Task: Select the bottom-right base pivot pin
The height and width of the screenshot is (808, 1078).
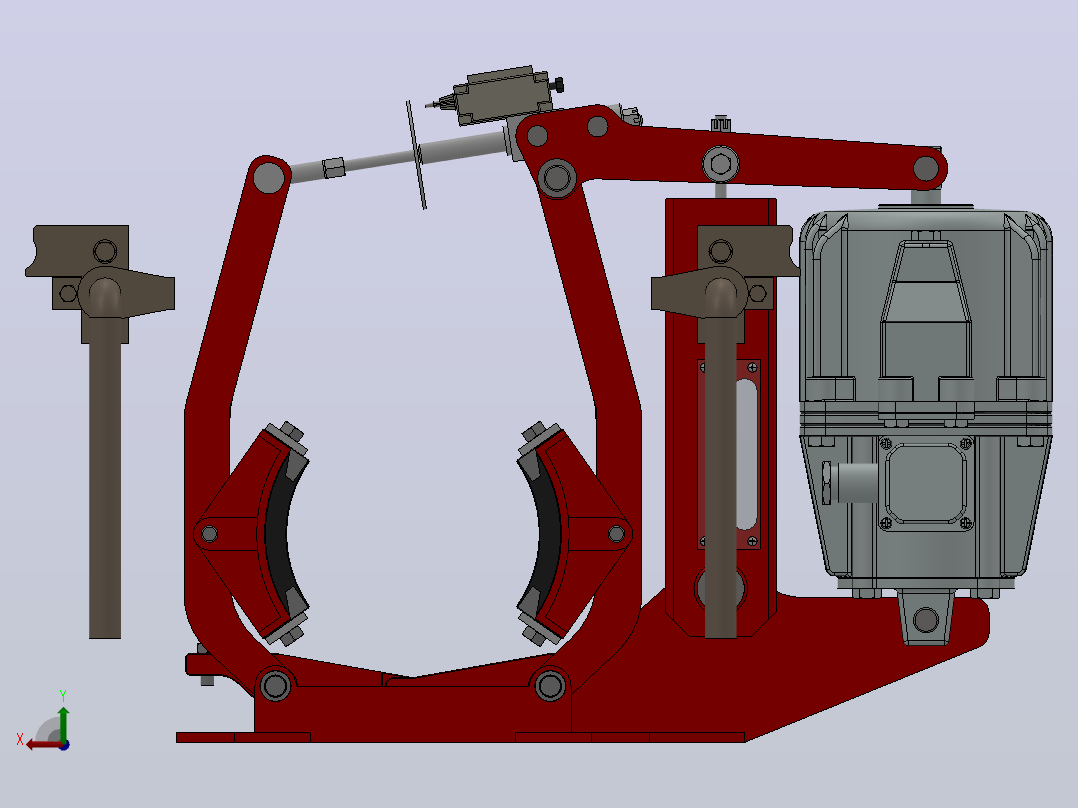Action: [550, 686]
